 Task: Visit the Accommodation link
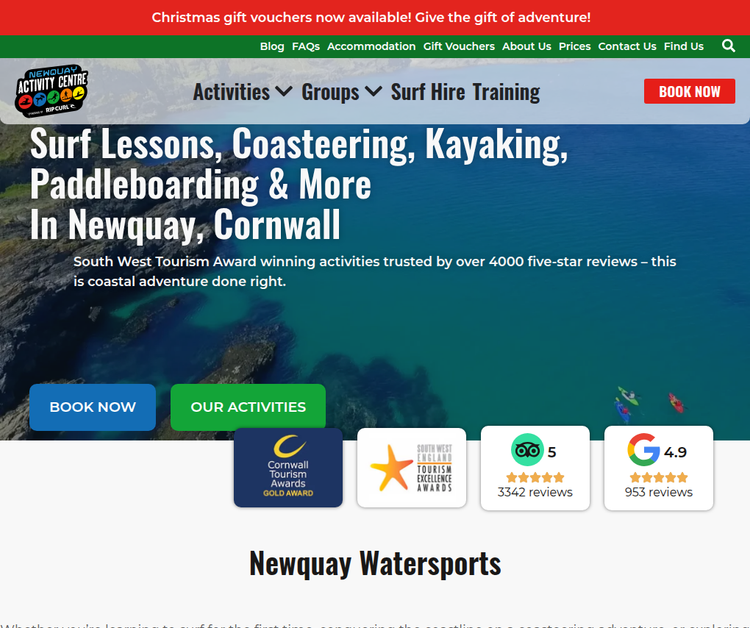pos(371,46)
